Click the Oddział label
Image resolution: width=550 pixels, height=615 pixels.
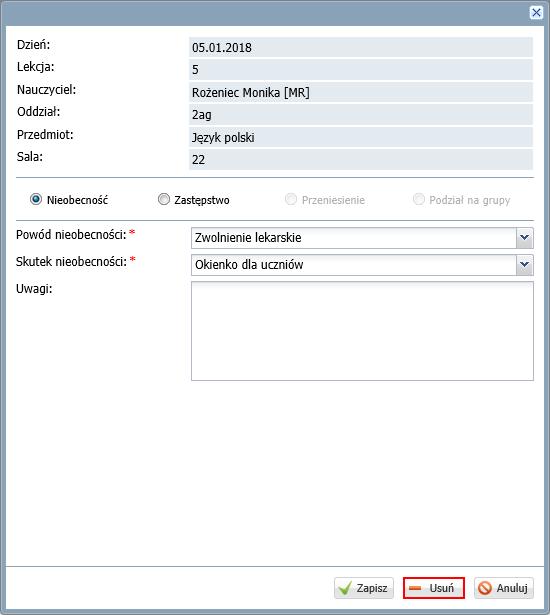click(38, 112)
